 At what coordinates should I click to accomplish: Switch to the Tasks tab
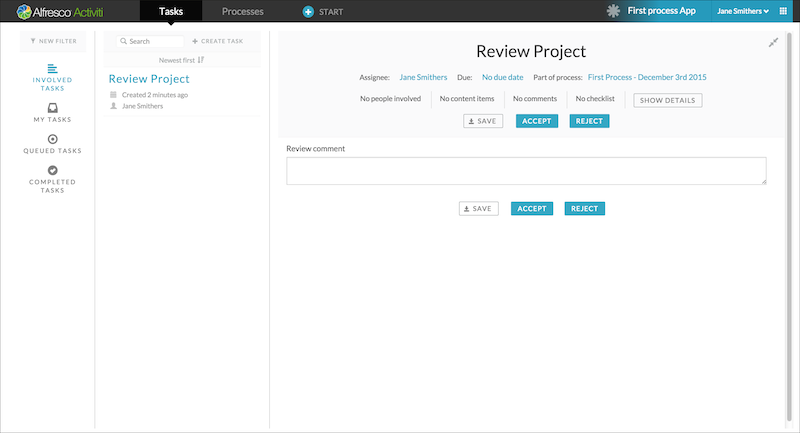(171, 11)
